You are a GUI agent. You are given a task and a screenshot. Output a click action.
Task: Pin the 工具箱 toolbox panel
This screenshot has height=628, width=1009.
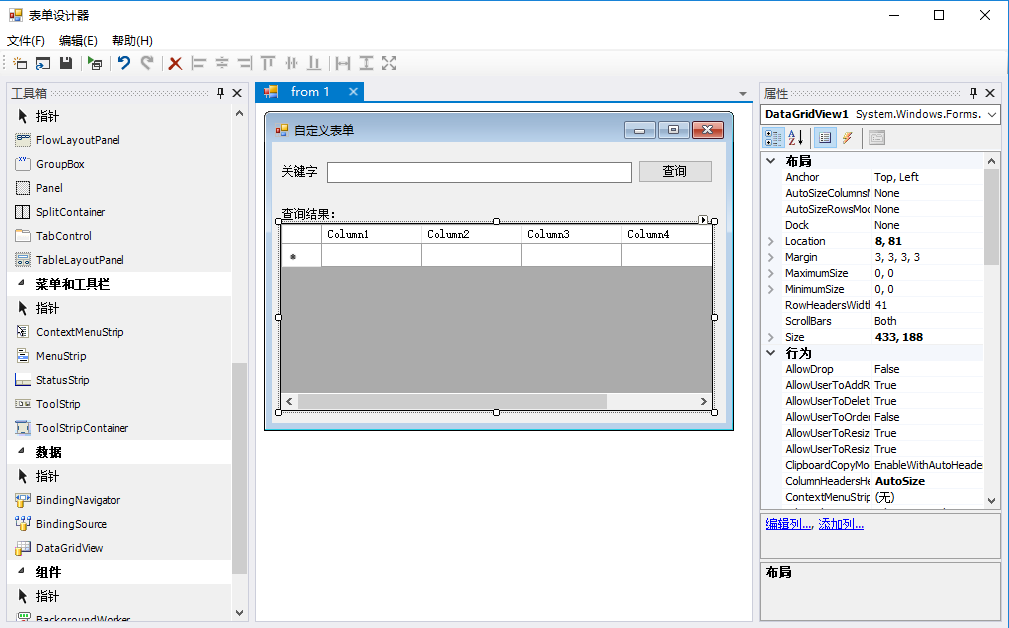221,93
